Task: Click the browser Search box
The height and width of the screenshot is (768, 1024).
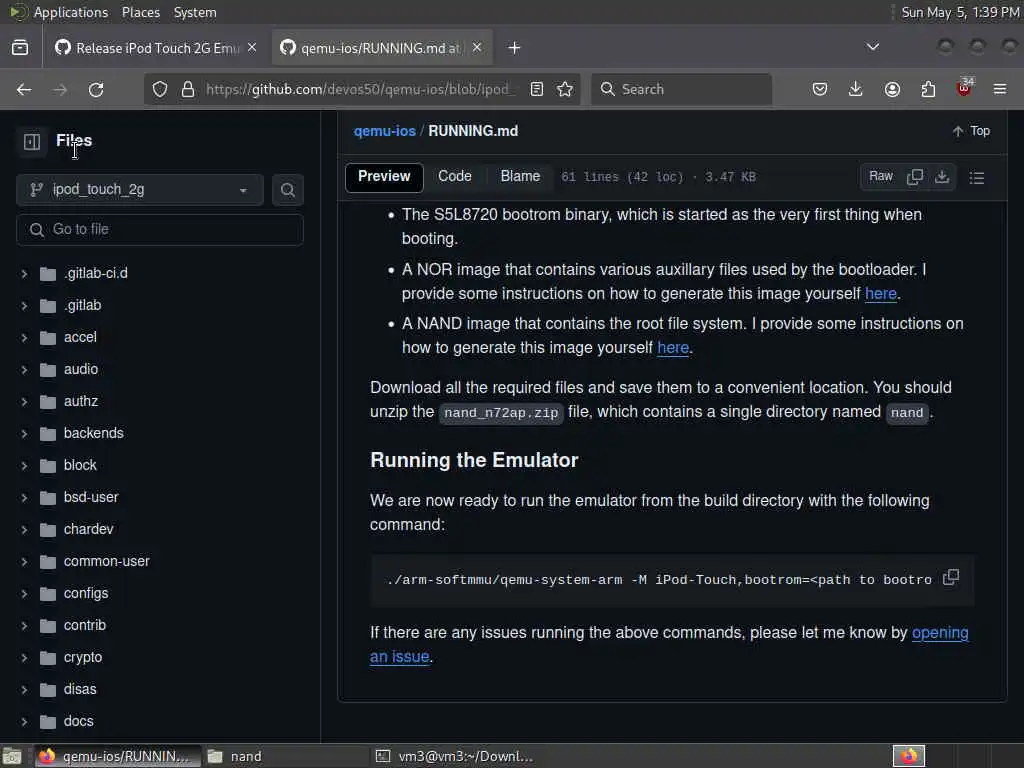Action: pos(682,89)
